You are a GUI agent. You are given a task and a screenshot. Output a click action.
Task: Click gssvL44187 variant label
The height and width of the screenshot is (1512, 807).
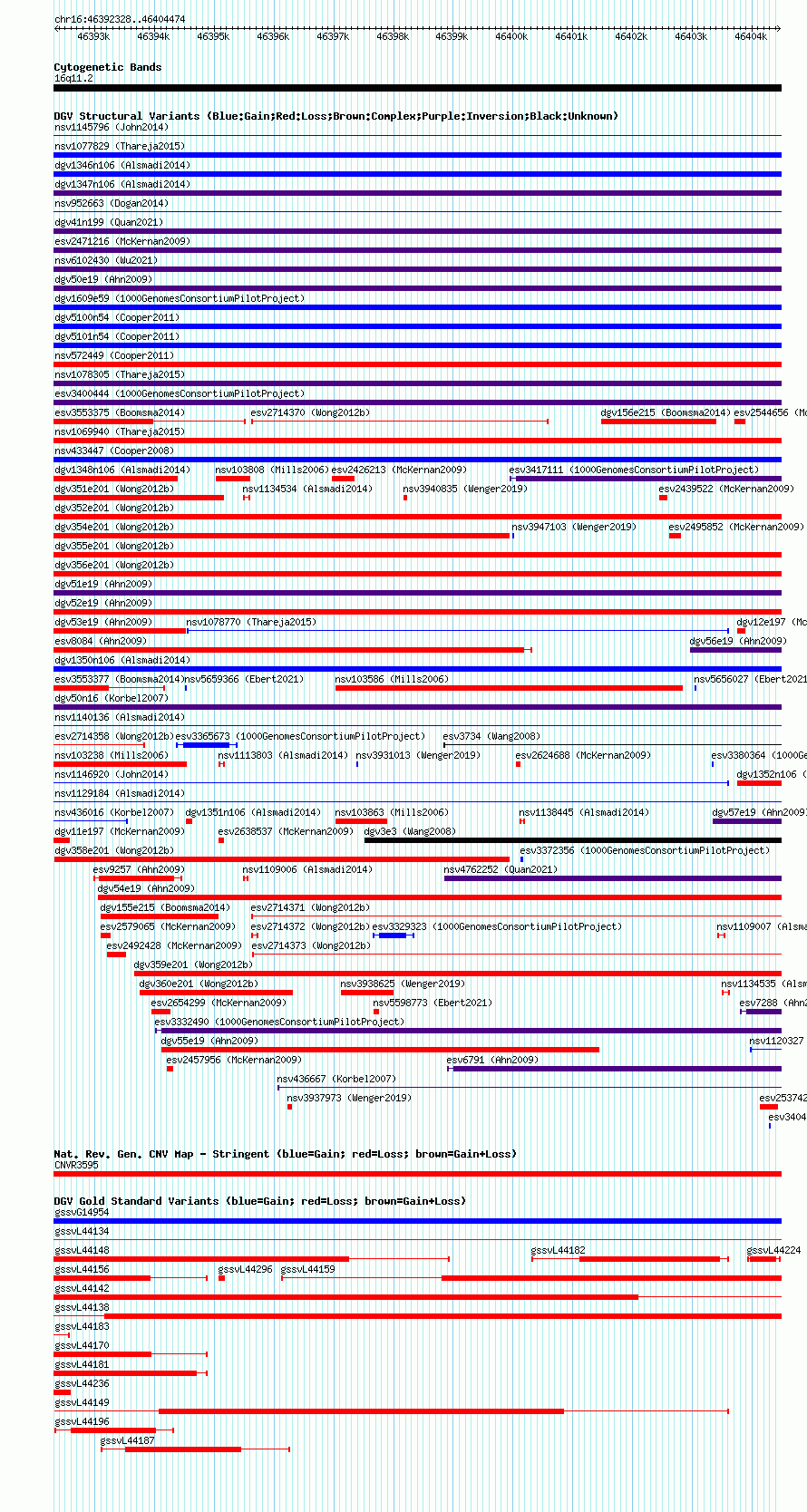(x=128, y=1440)
